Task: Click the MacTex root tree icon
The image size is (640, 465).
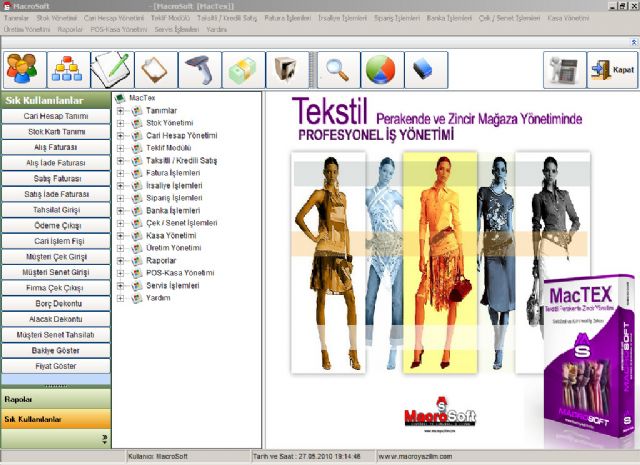Action: [x=120, y=98]
